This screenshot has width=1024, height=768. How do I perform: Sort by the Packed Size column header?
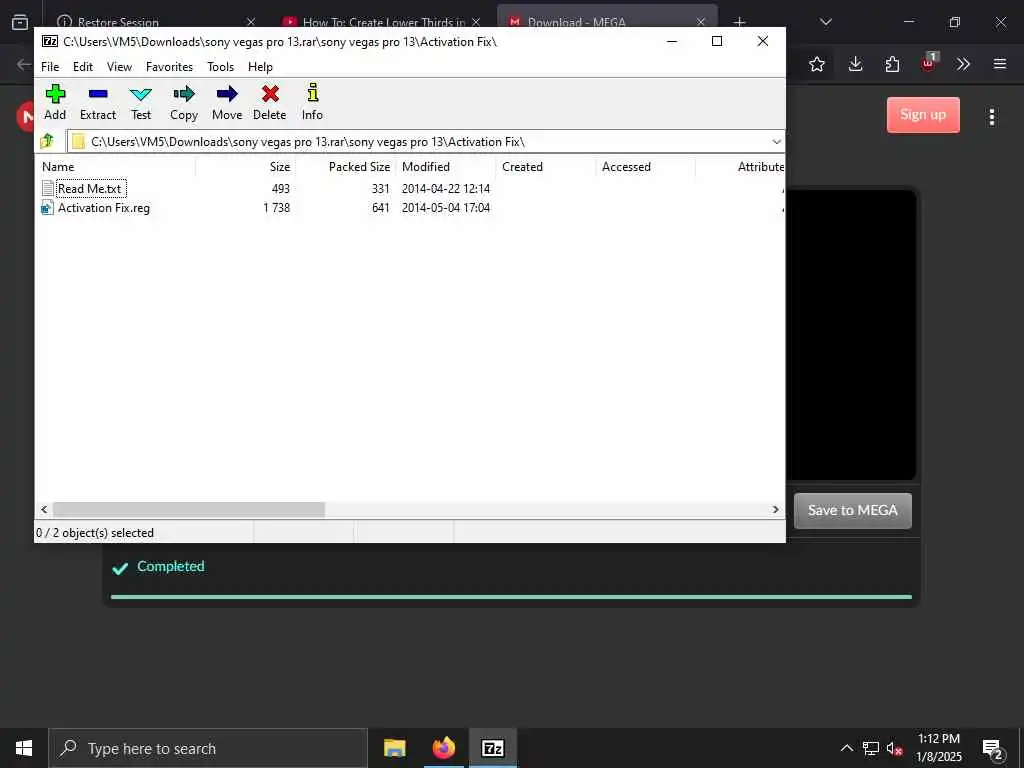click(345, 167)
